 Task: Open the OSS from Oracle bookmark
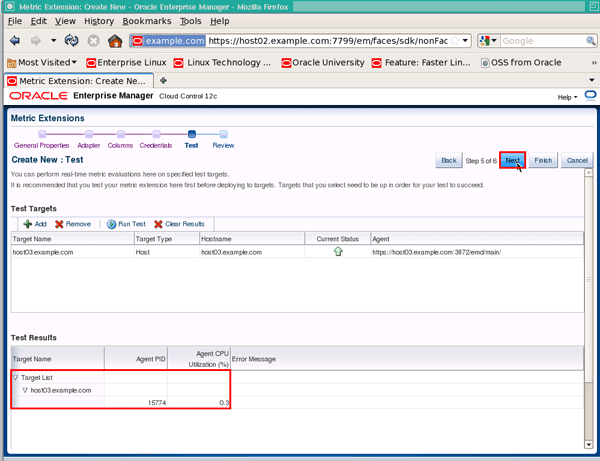tap(521, 62)
